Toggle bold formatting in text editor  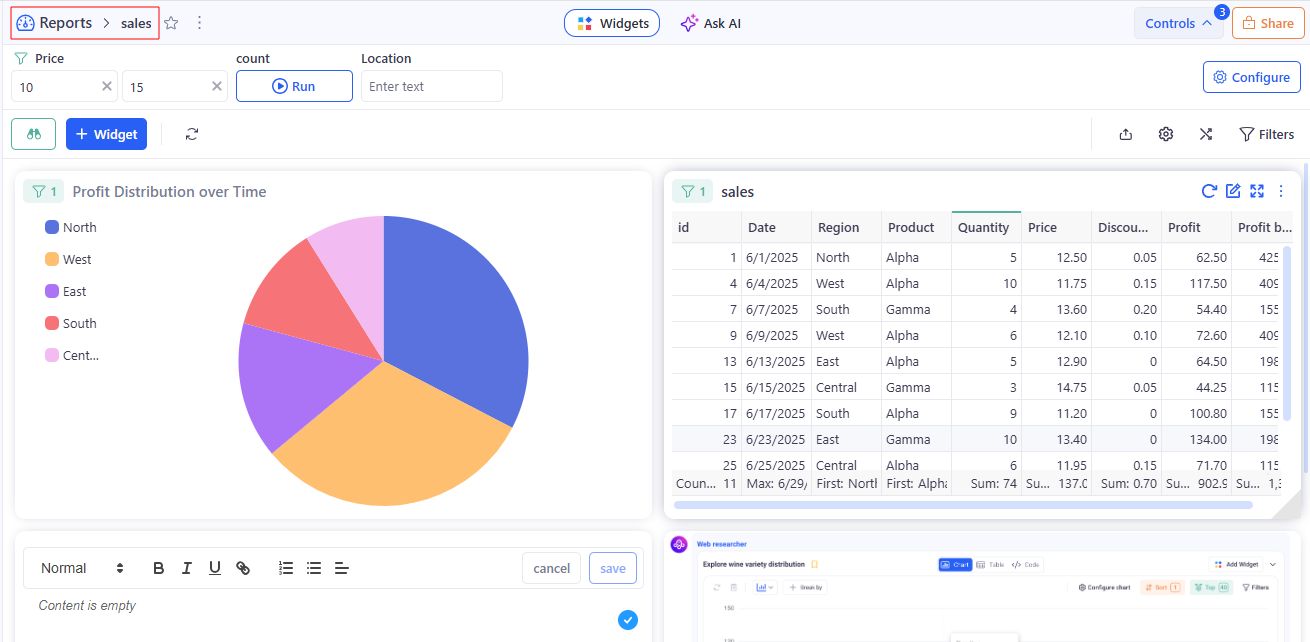158,568
